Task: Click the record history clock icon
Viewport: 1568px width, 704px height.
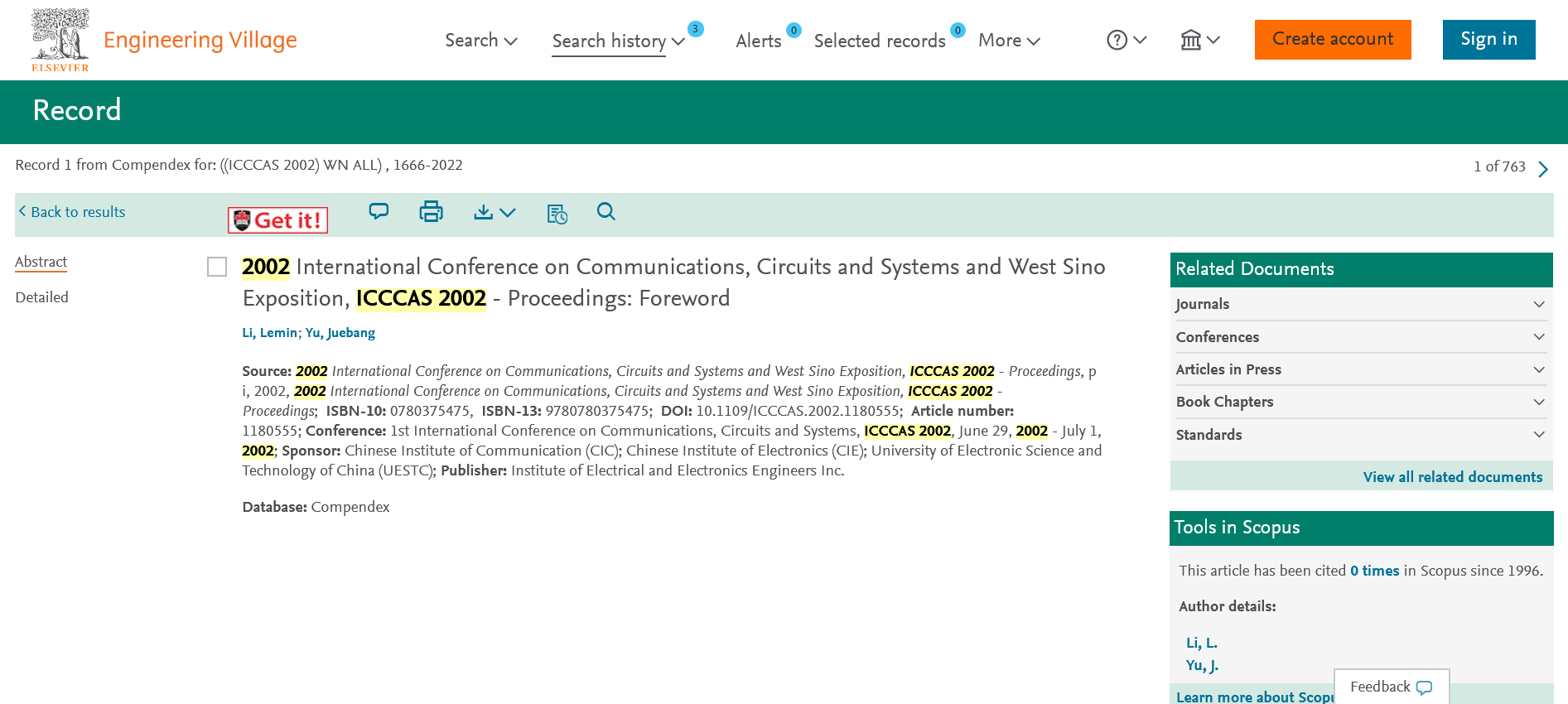Action: [x=557, y=214]
